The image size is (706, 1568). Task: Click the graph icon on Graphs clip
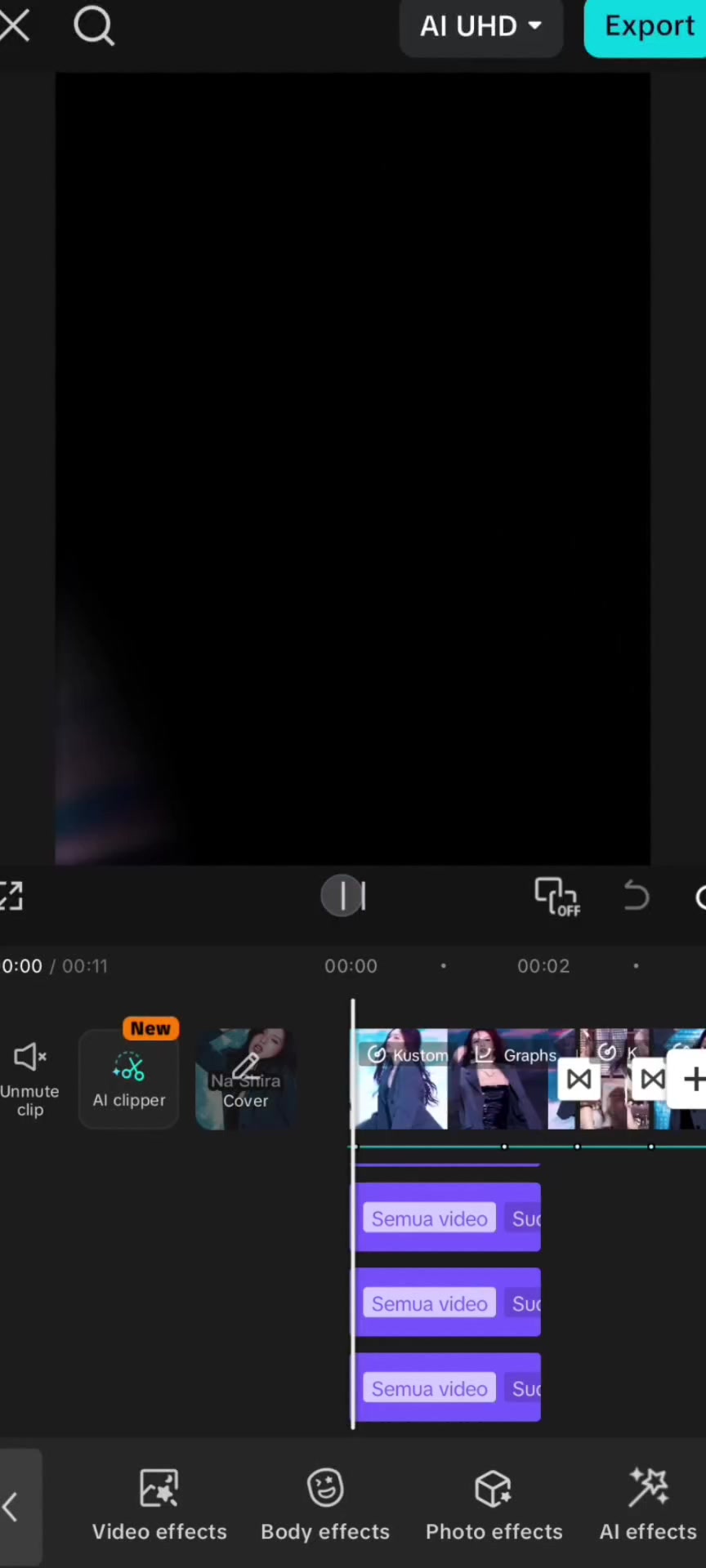point(485,1054)
